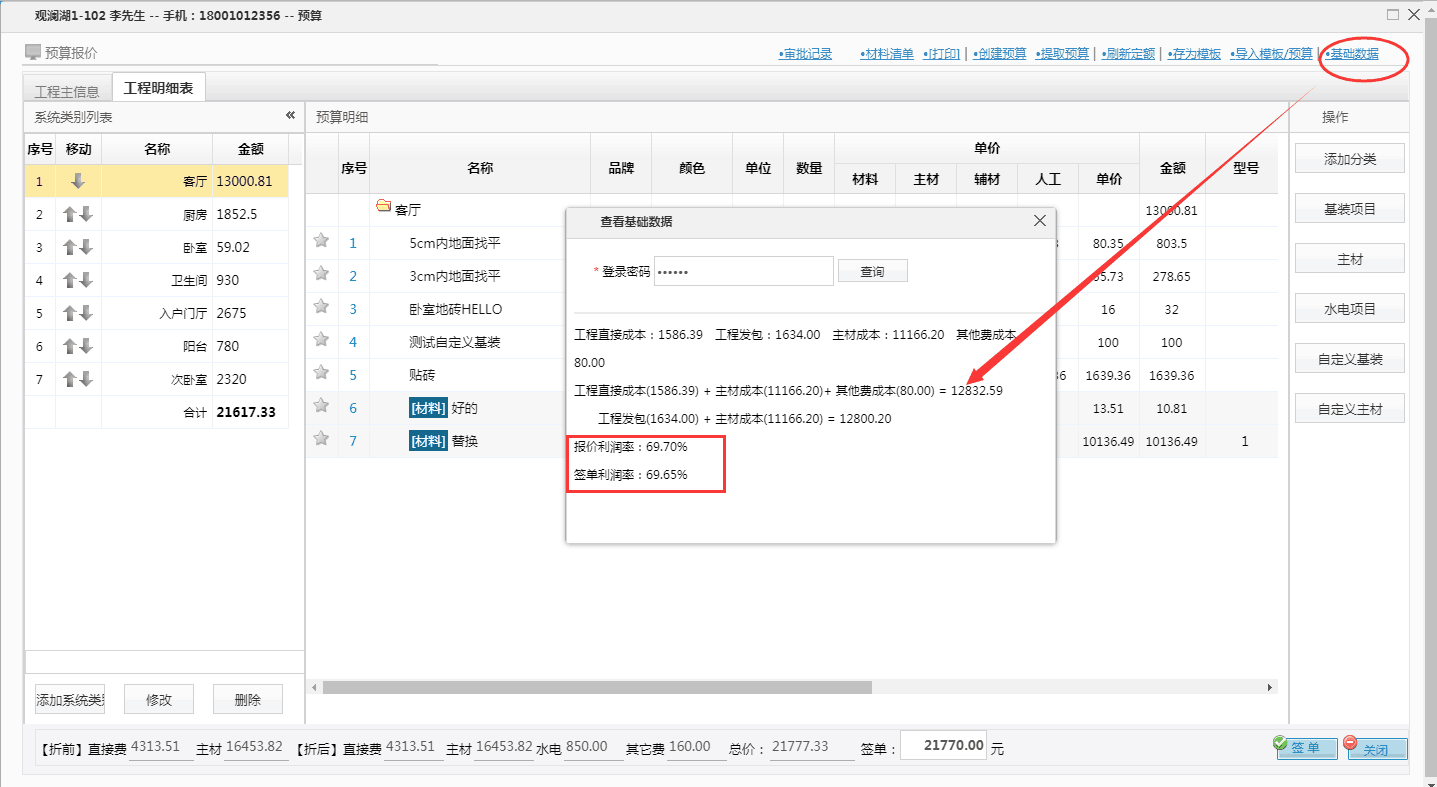The image size is (1437, 787).
Task: Click the 刷新定额 link in the toolbar
Action: (1128, 53)
